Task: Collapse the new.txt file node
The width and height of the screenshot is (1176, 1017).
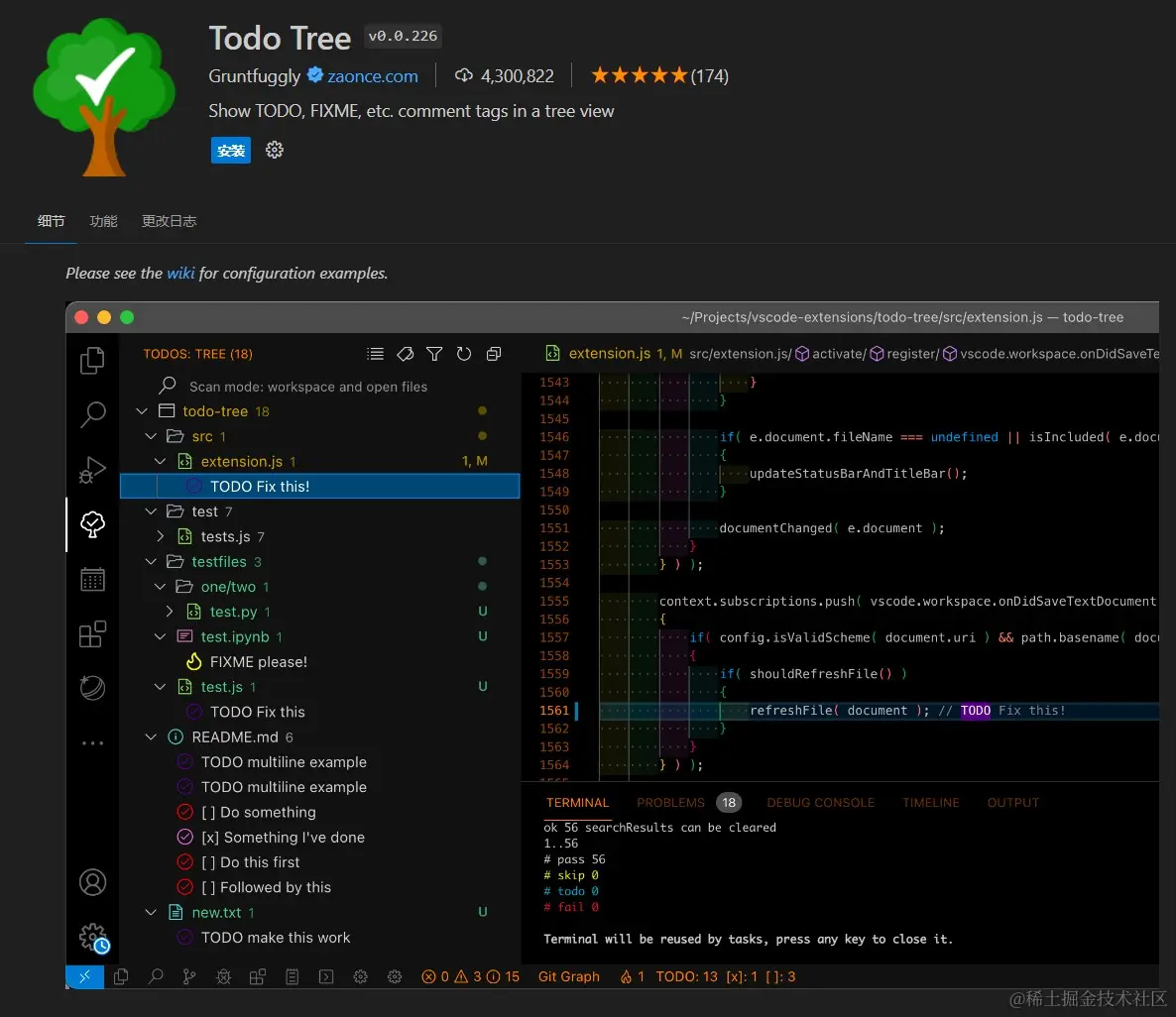Action: point(151,912)
